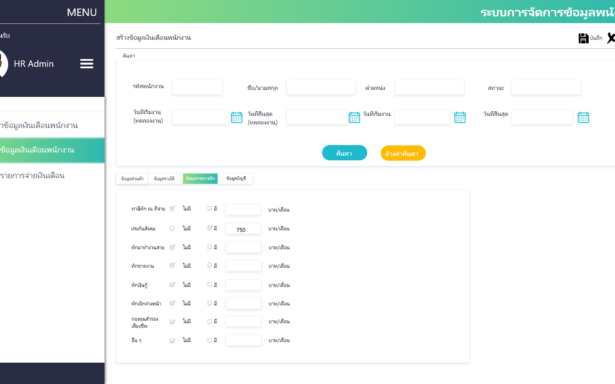Switch to the ข้อมูลบัญชี tab
The height and width of the screenshot is (384, 615).
(x=236, y=179)
